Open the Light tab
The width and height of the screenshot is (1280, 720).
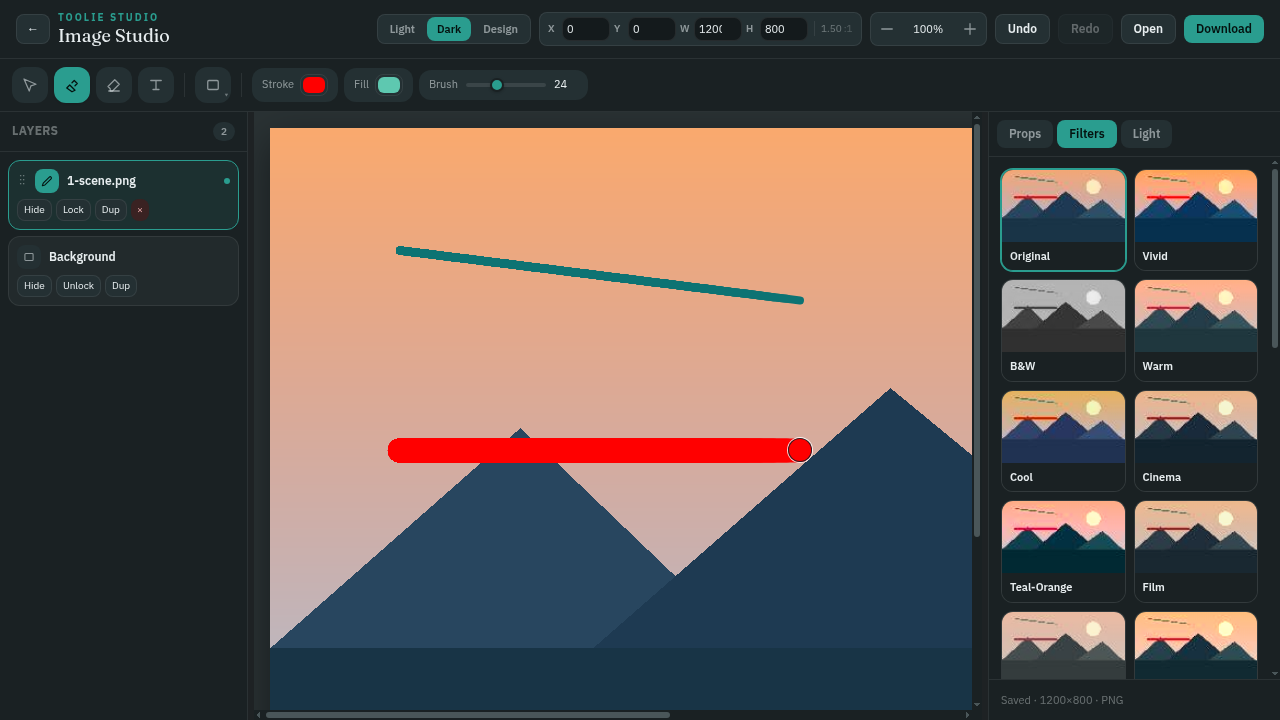1146,134
